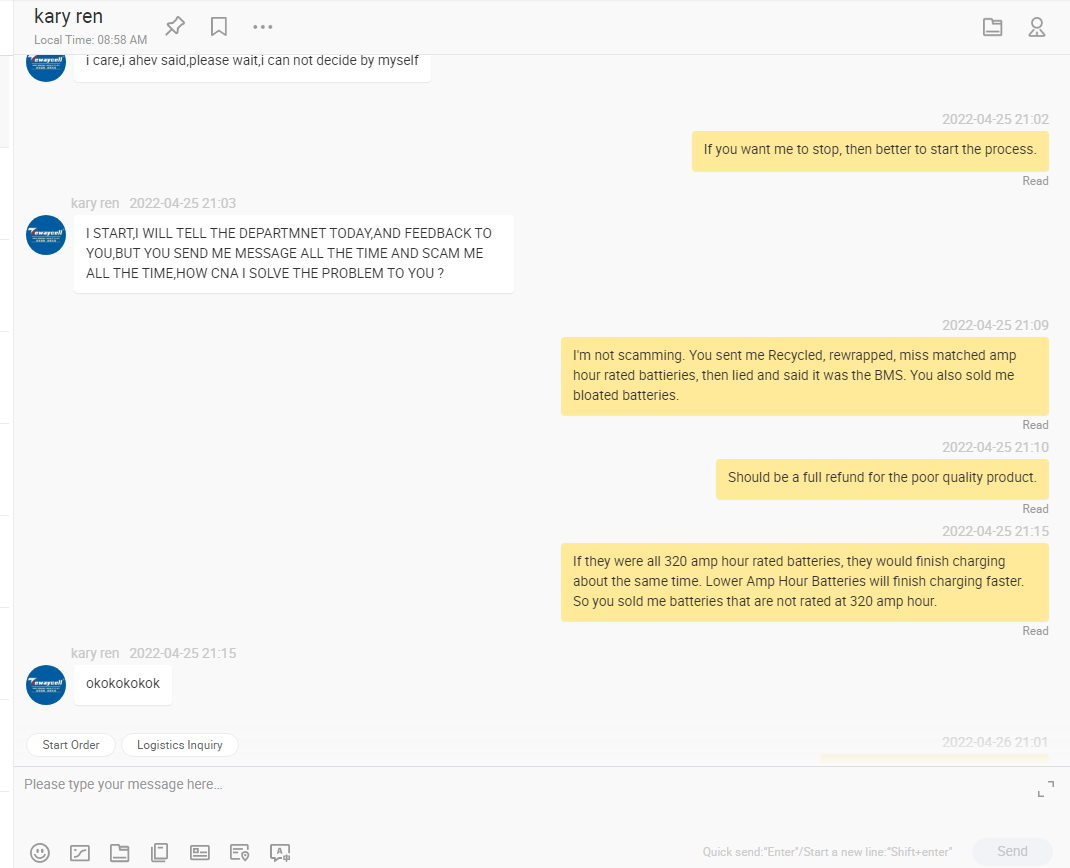Open the files folder icon in the header
Viewport: 1070px width, 868px height.
click(x=992, y=27)
